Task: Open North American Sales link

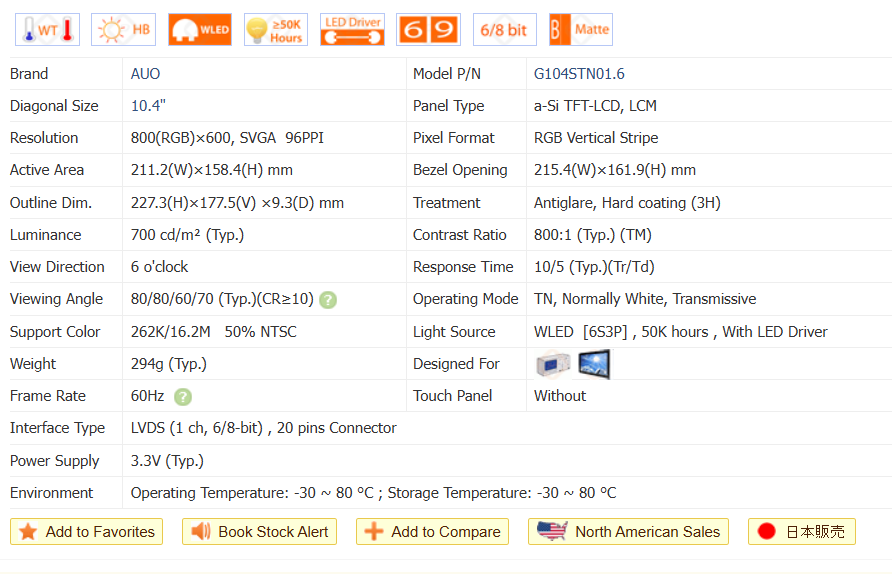Action: coord(629,532)
